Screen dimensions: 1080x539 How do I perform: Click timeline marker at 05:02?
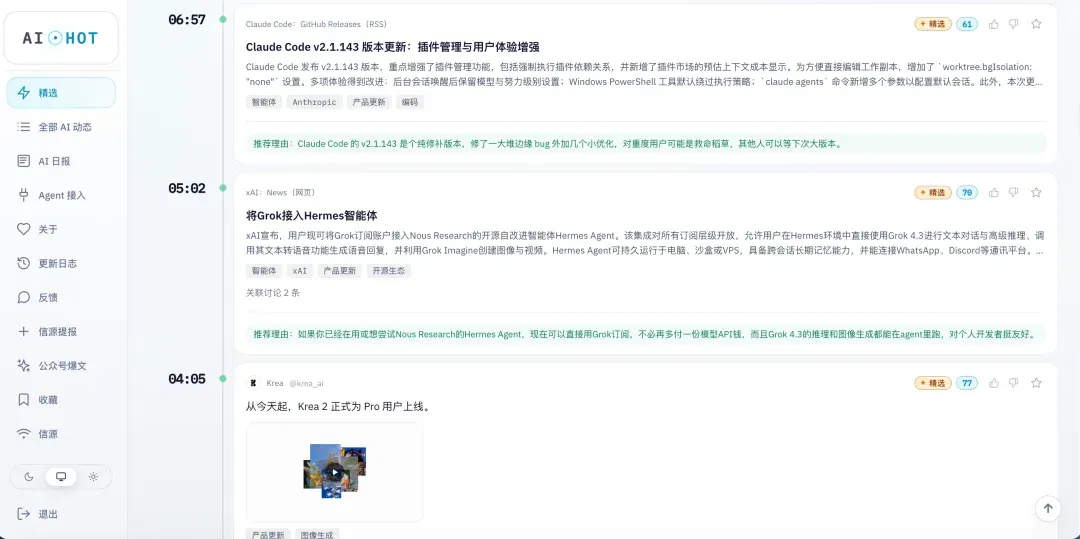222,188
